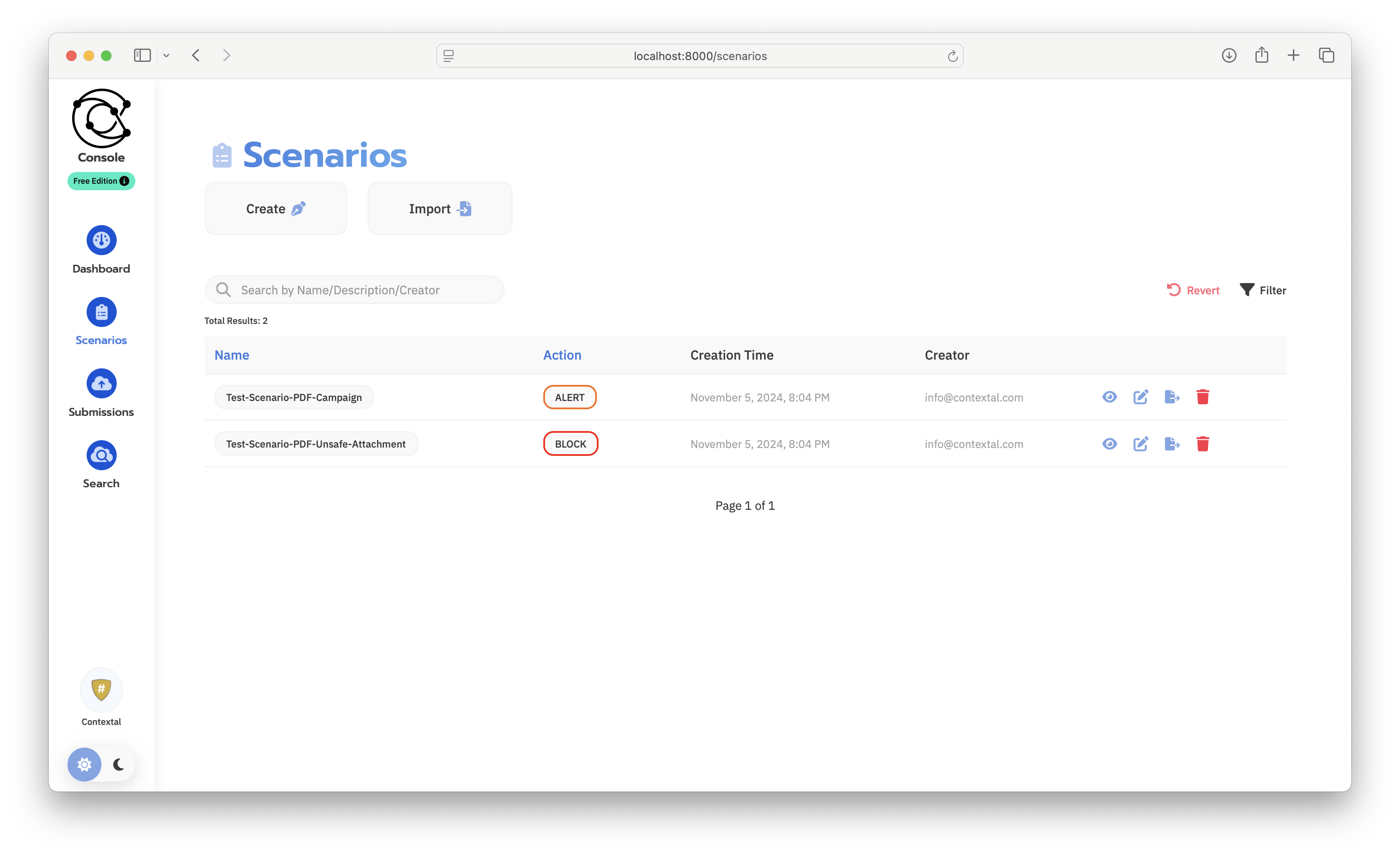Edit the Test-Scenario-PDF-Unsafe-Attachment scenario
Screen dimensions: 1400x856
click(x=1141, y=444)
